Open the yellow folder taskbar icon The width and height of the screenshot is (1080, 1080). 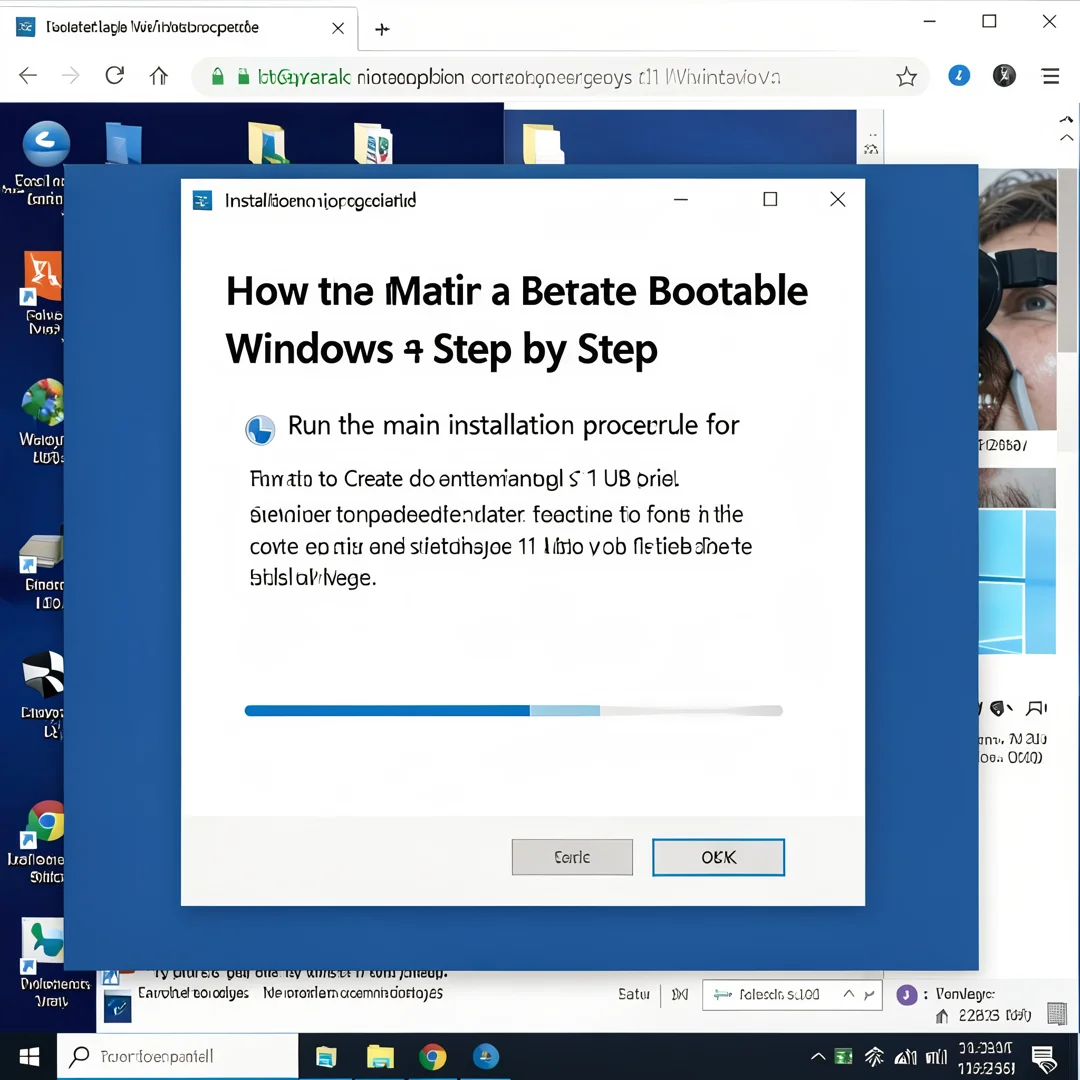click(380, 1057)
